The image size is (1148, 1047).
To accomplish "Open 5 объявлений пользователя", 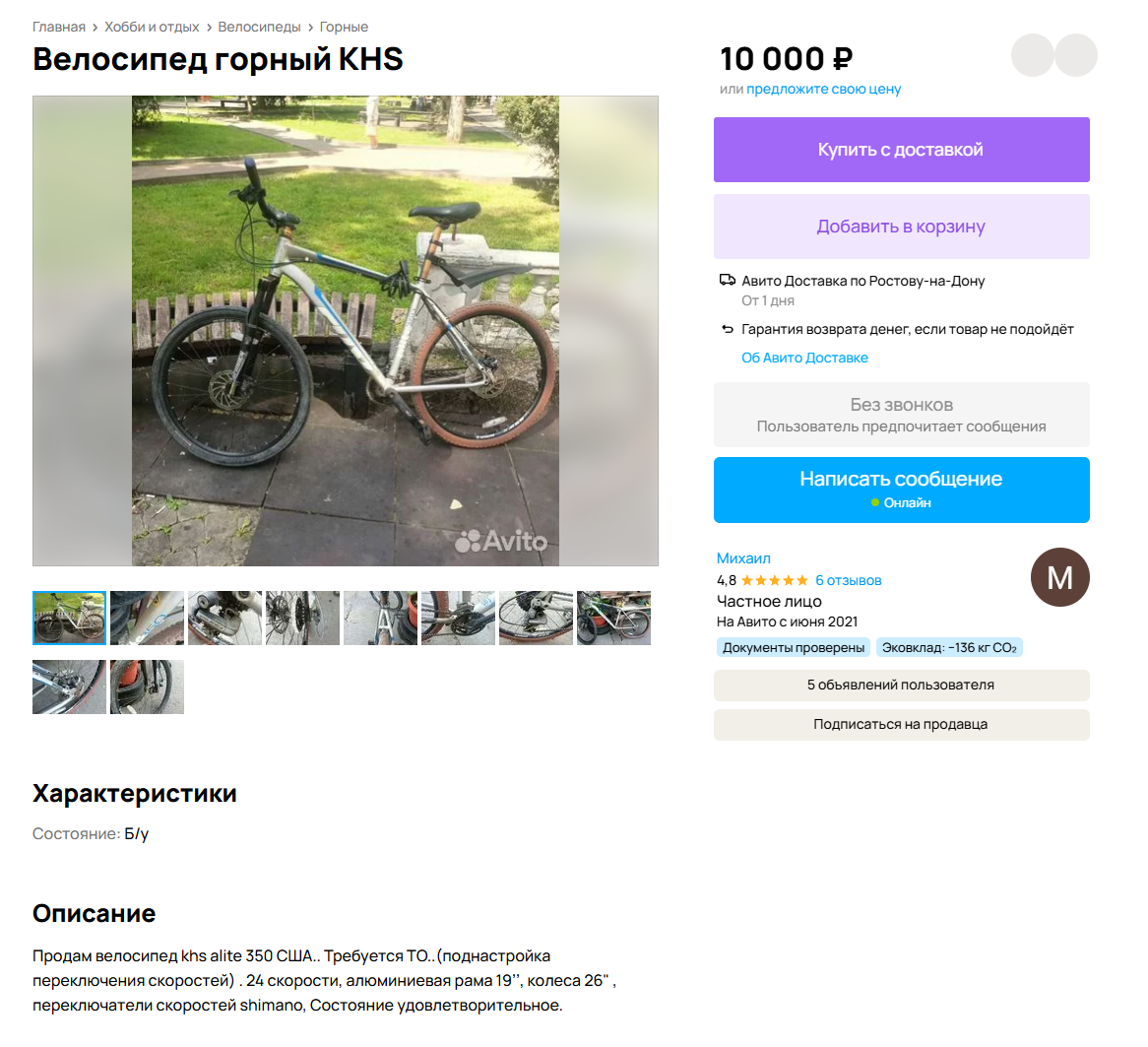I will click(x=901, y=686).
